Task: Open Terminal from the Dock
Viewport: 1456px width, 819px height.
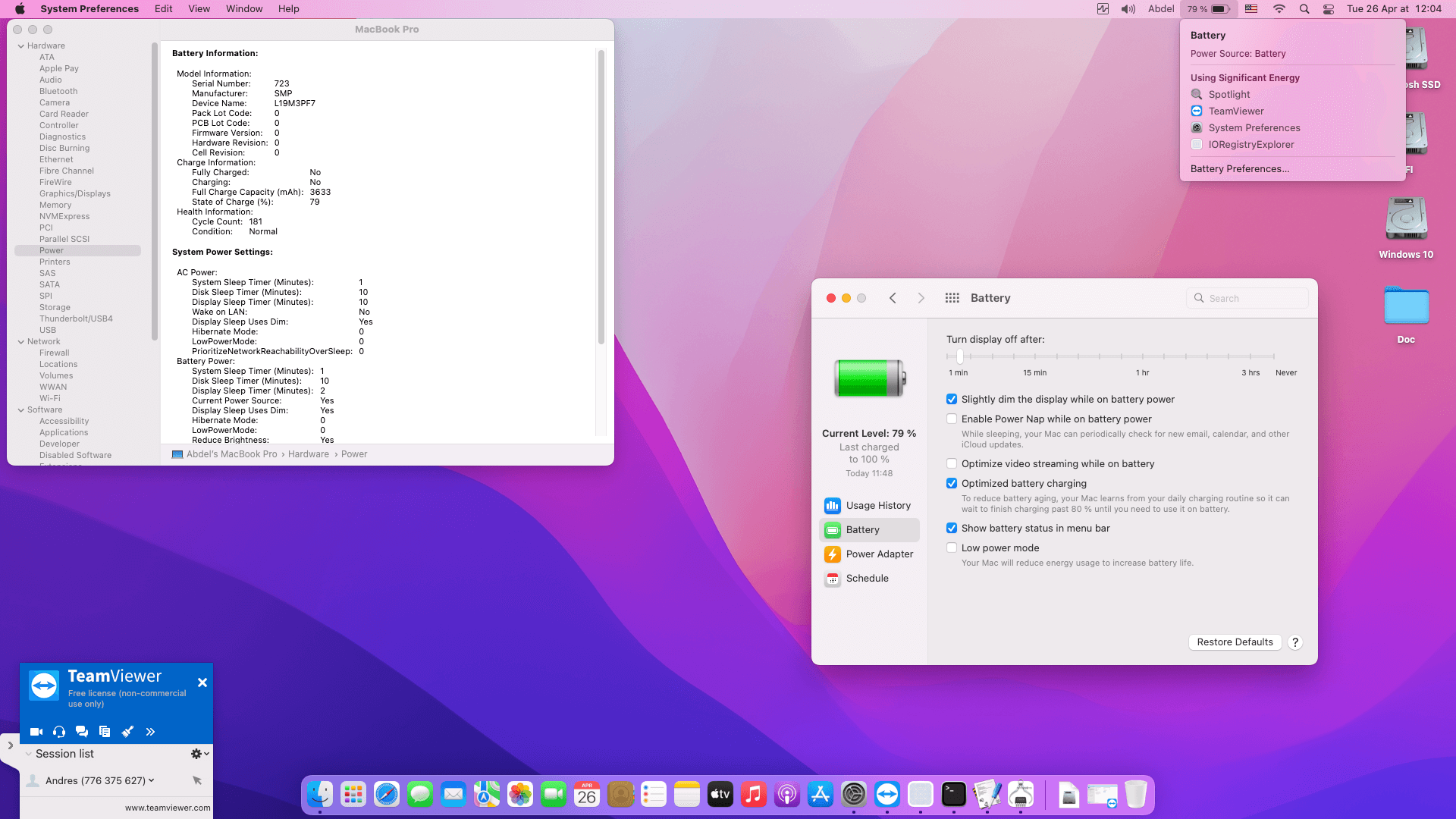Action: (x=954, y=795)
